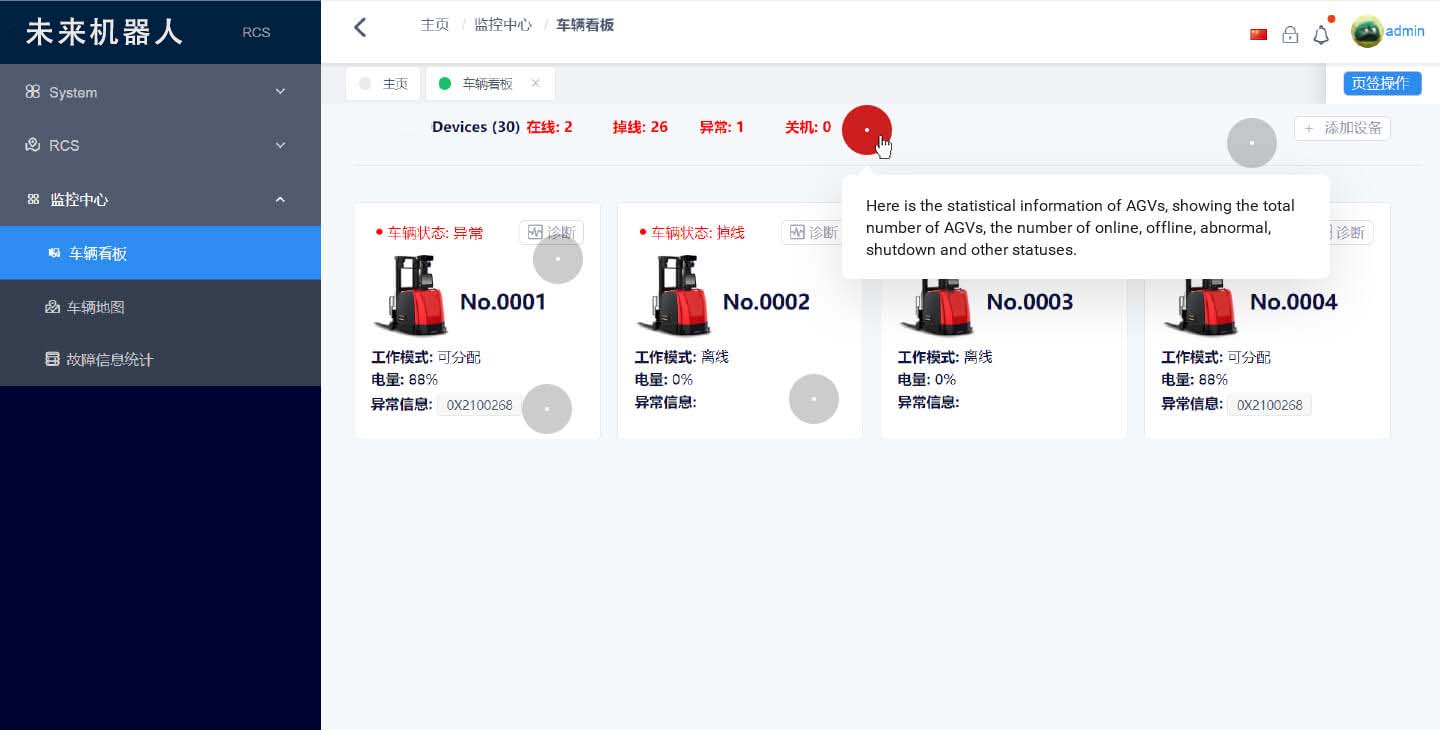Expand the System menu
Screen dimensions: 1440x730
point(160,92)
